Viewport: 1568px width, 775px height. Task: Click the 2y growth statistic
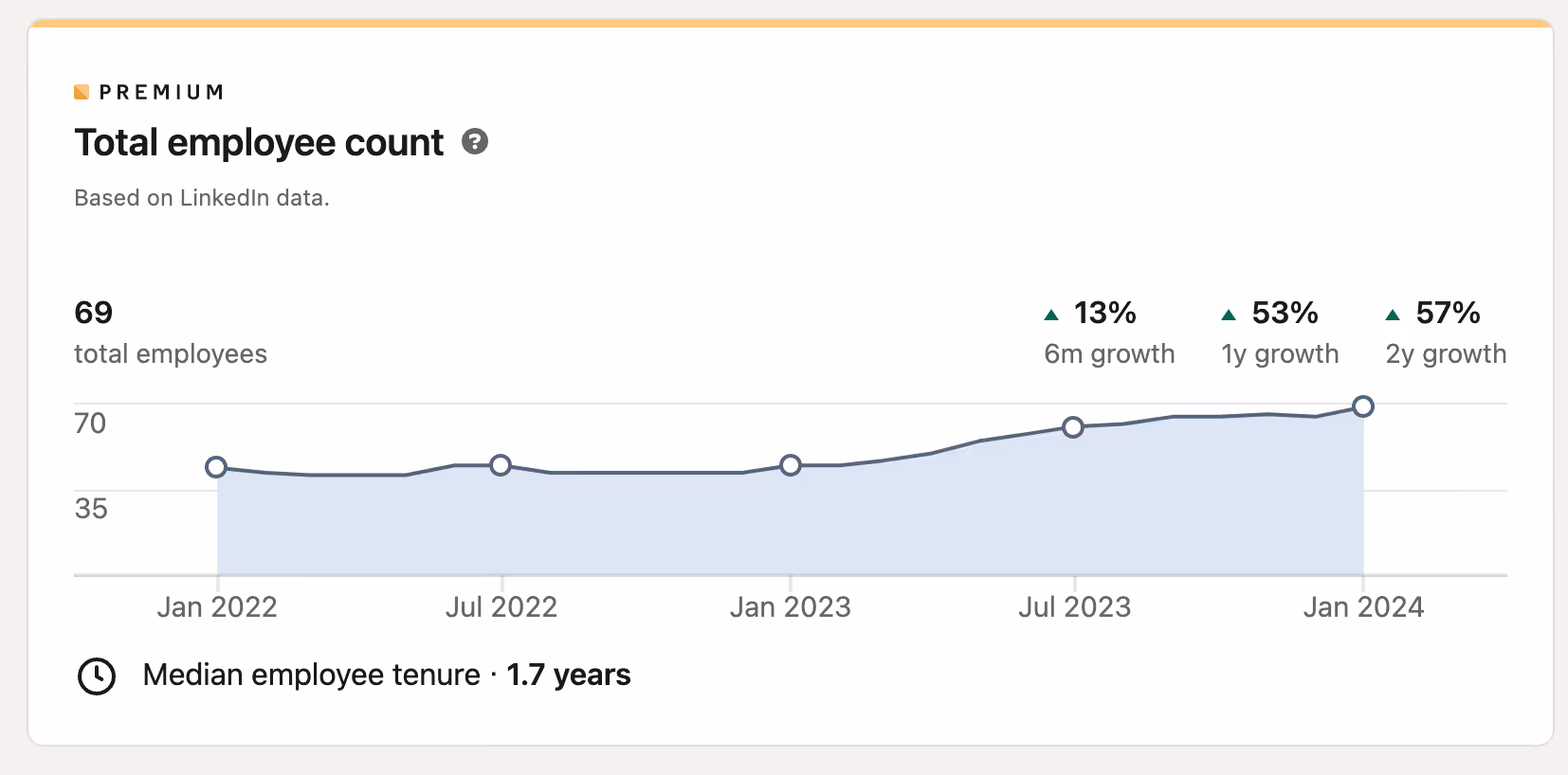point(1445,353)
